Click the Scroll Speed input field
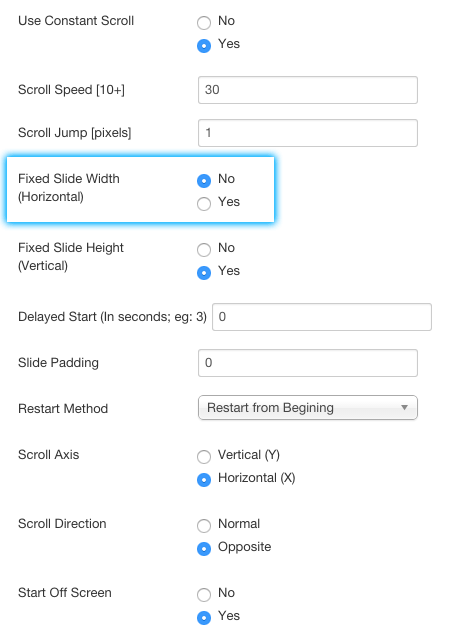Screen dimensions: 461x641 point(308,90)
